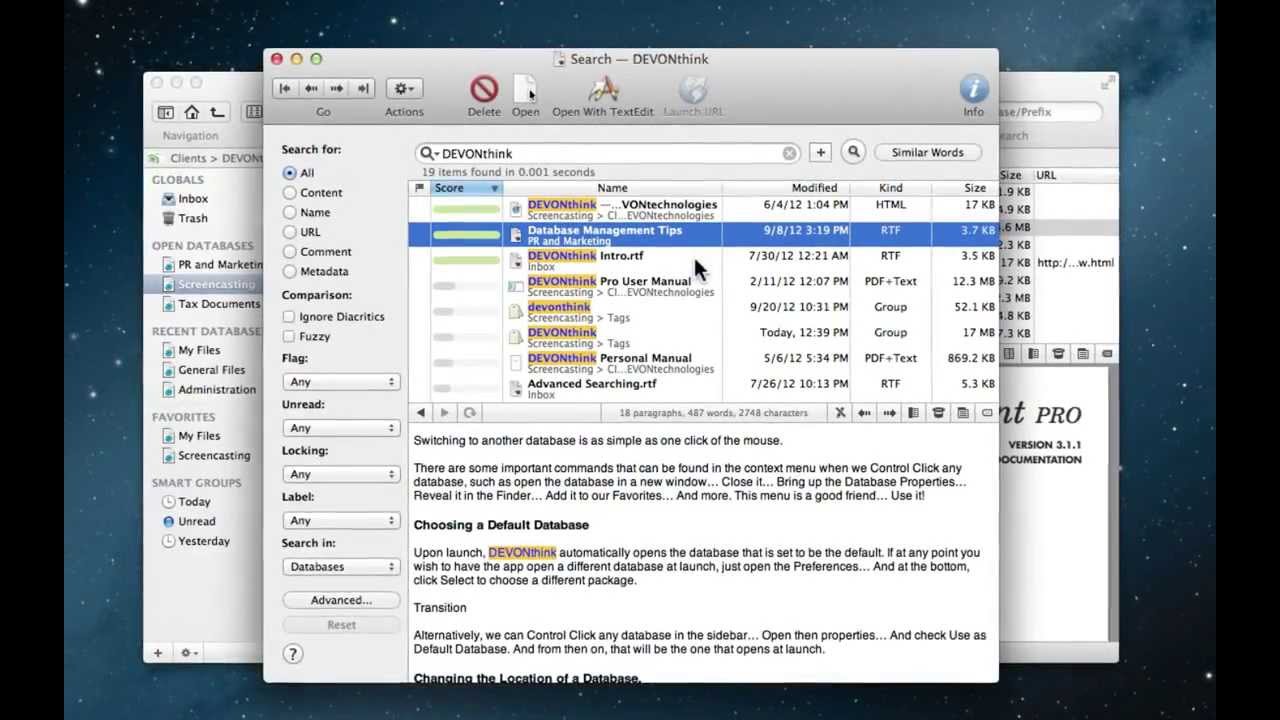Image resolution: width=1280 pixels, height=720 pixels.
Task: Click home icon in background window Navigation
Action: [x=191, y=112]
